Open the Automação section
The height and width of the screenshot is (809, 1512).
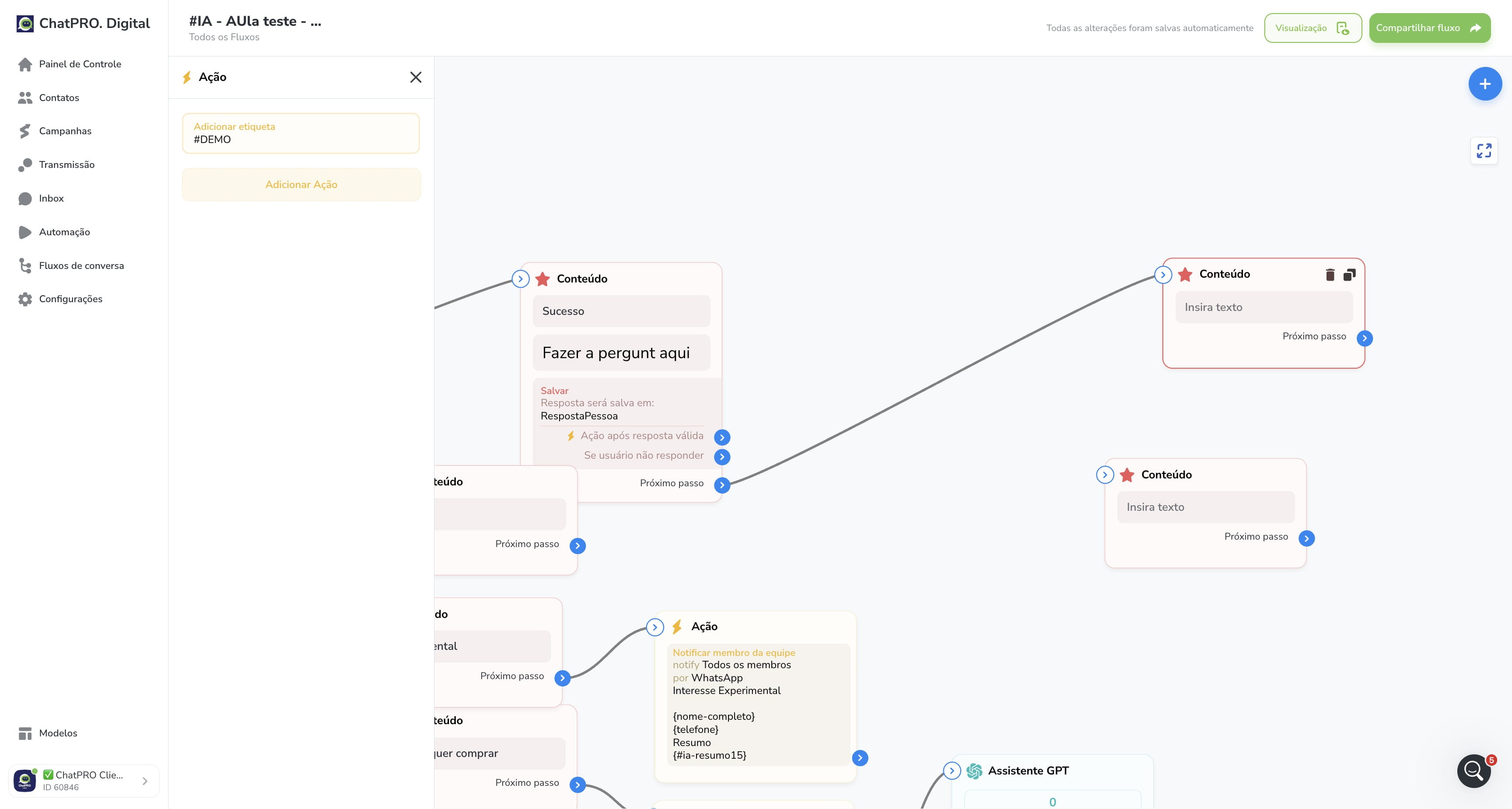point(65,232)
